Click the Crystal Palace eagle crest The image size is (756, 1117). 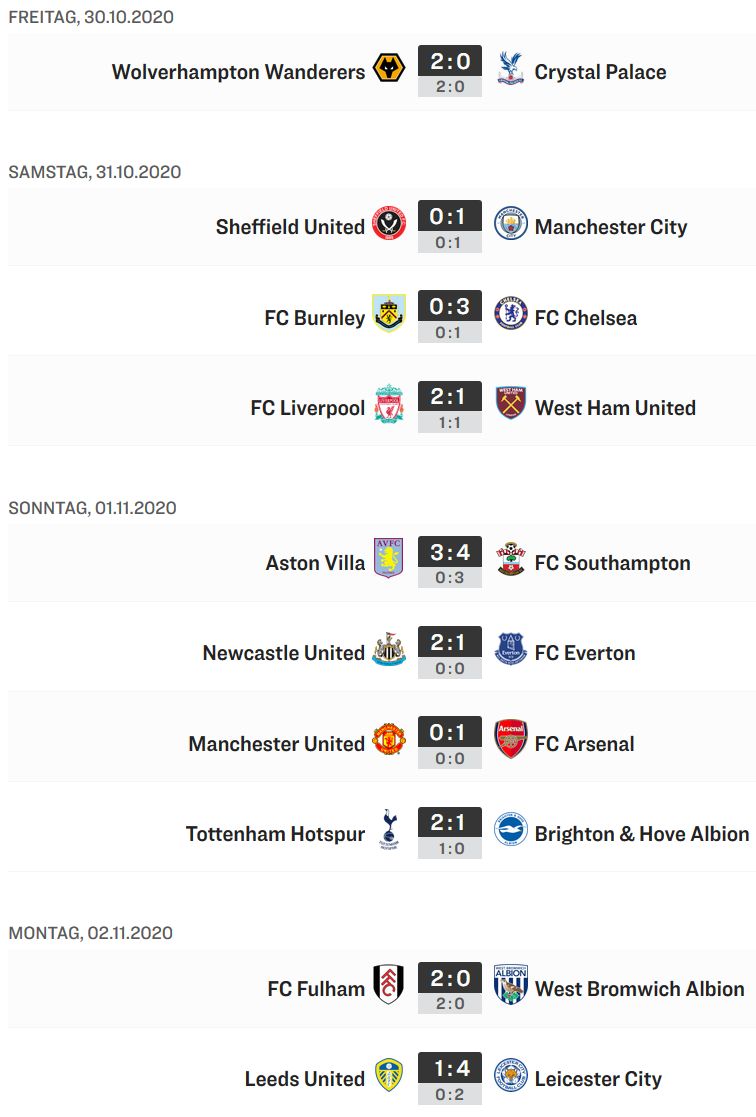click(510, 71)
